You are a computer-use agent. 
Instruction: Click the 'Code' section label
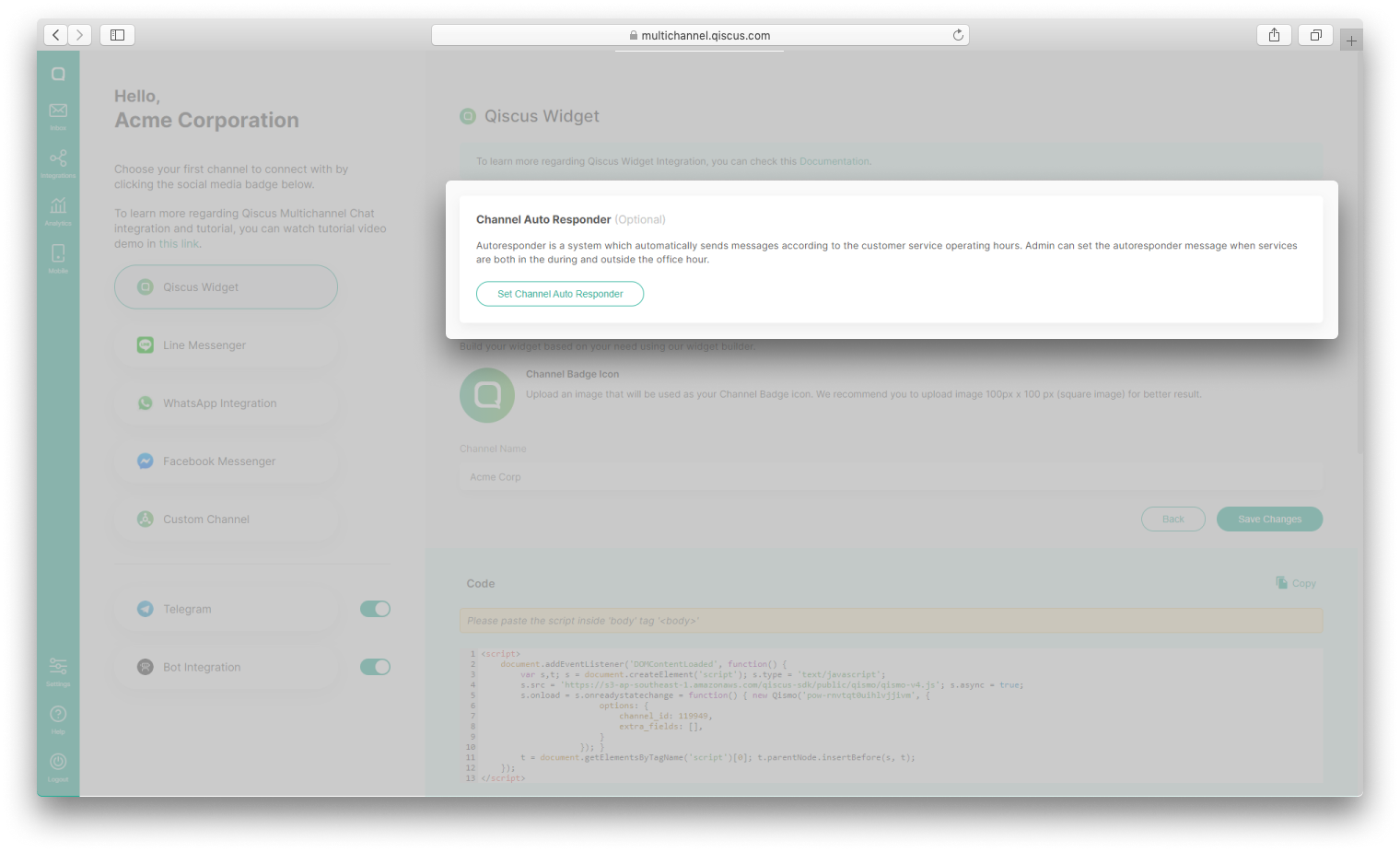tap(481, 583)
